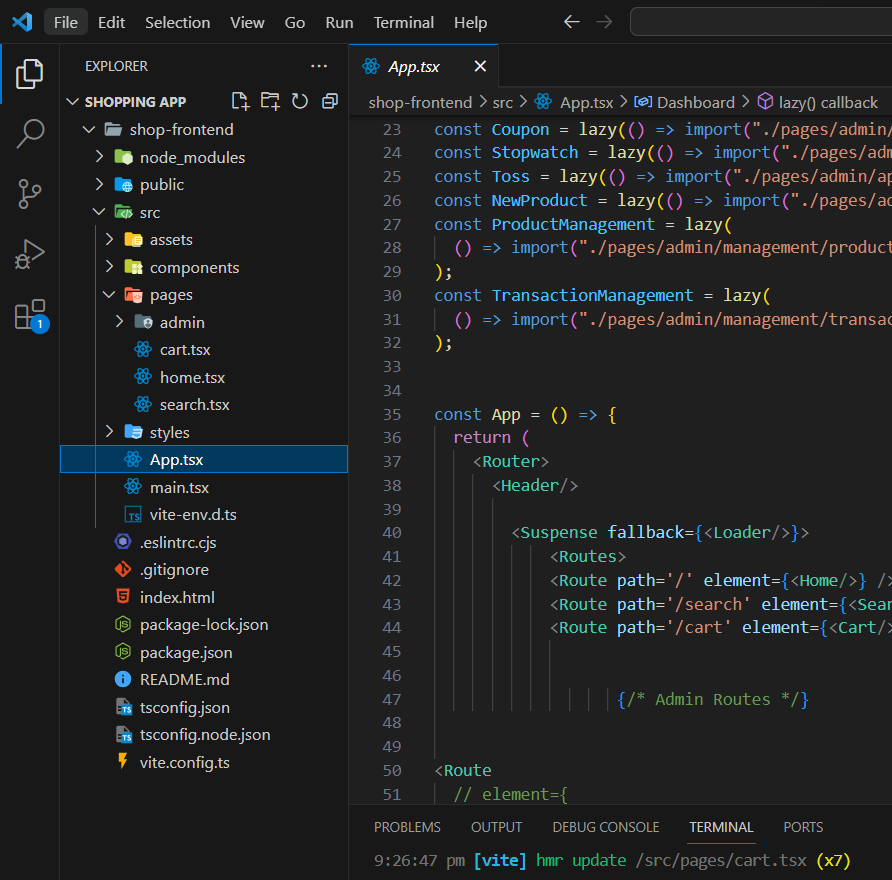Screen dimensions: 892x880
Task: Open the Go menu
Action: (x=295, y=22)
